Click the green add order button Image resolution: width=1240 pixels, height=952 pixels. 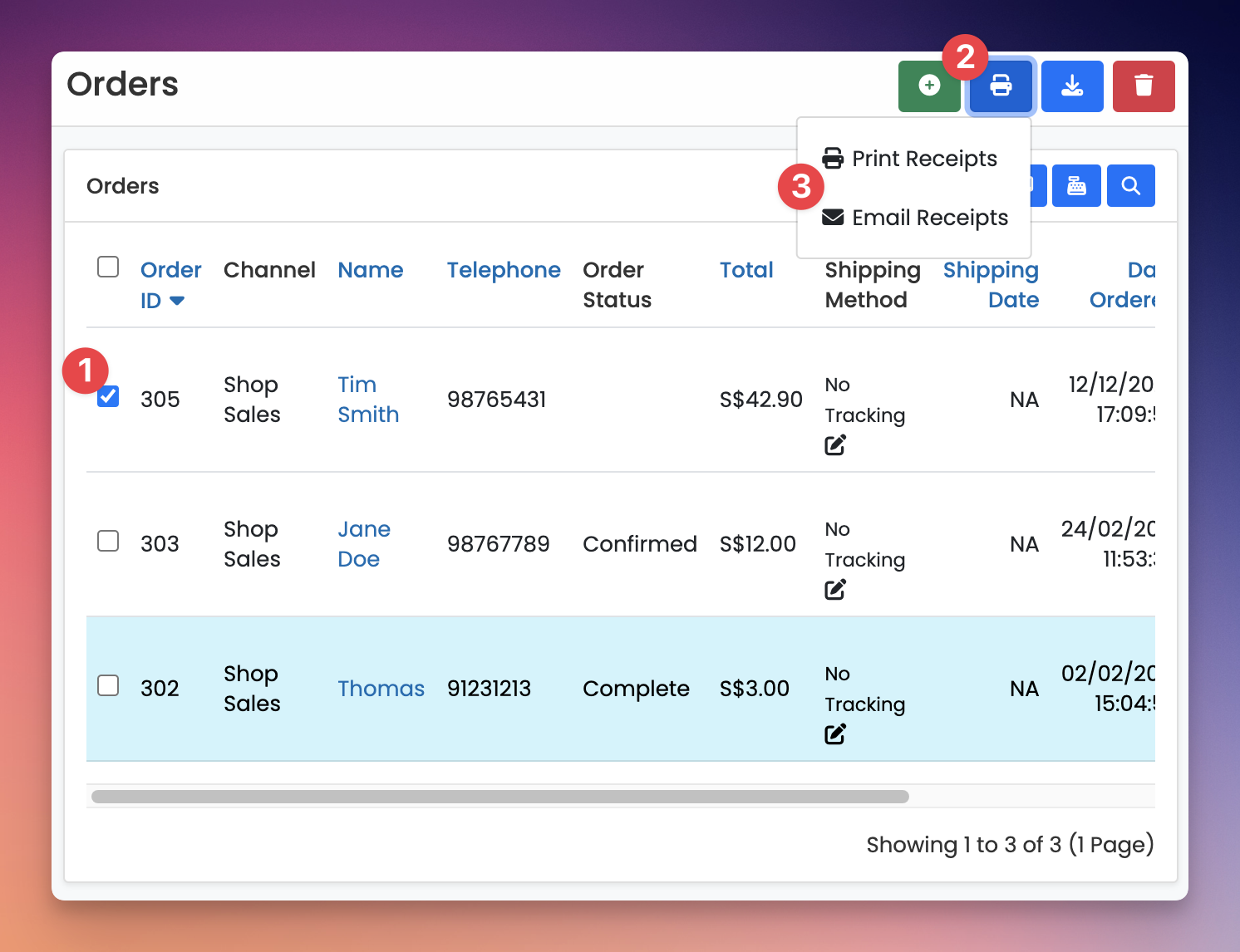tap(928, 86)
